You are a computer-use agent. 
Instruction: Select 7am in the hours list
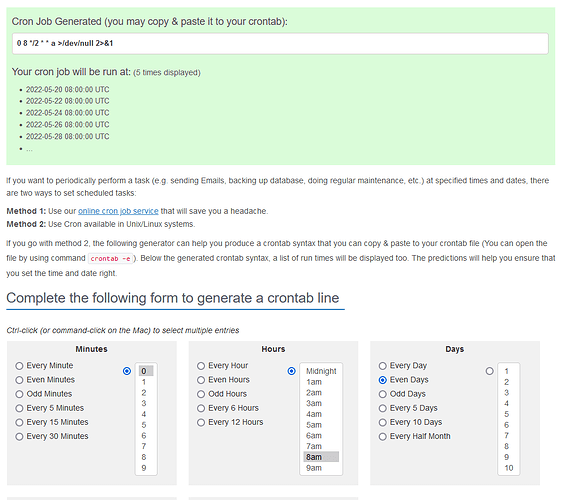[x=321, y=446]
